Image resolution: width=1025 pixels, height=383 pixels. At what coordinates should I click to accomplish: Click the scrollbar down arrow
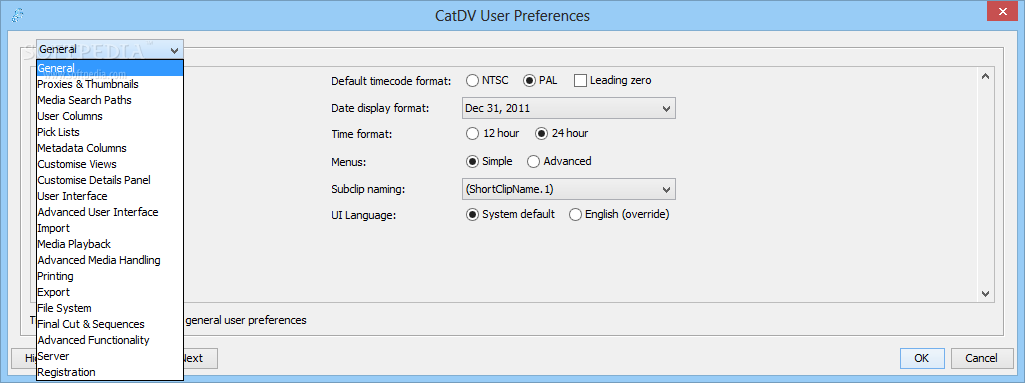(x=985, y=294)
